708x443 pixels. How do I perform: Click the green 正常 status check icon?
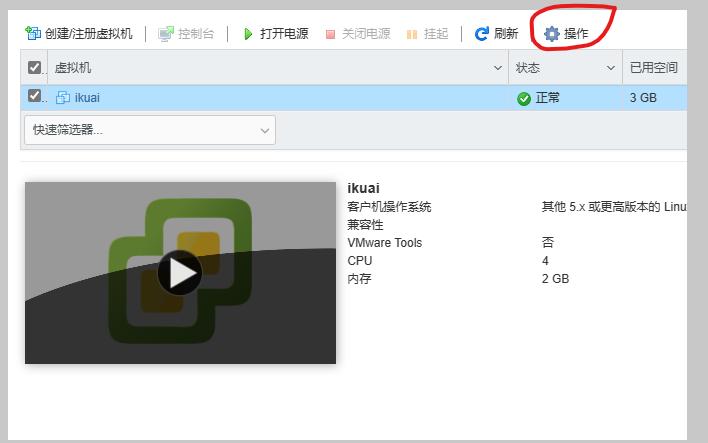coord(524,98)
